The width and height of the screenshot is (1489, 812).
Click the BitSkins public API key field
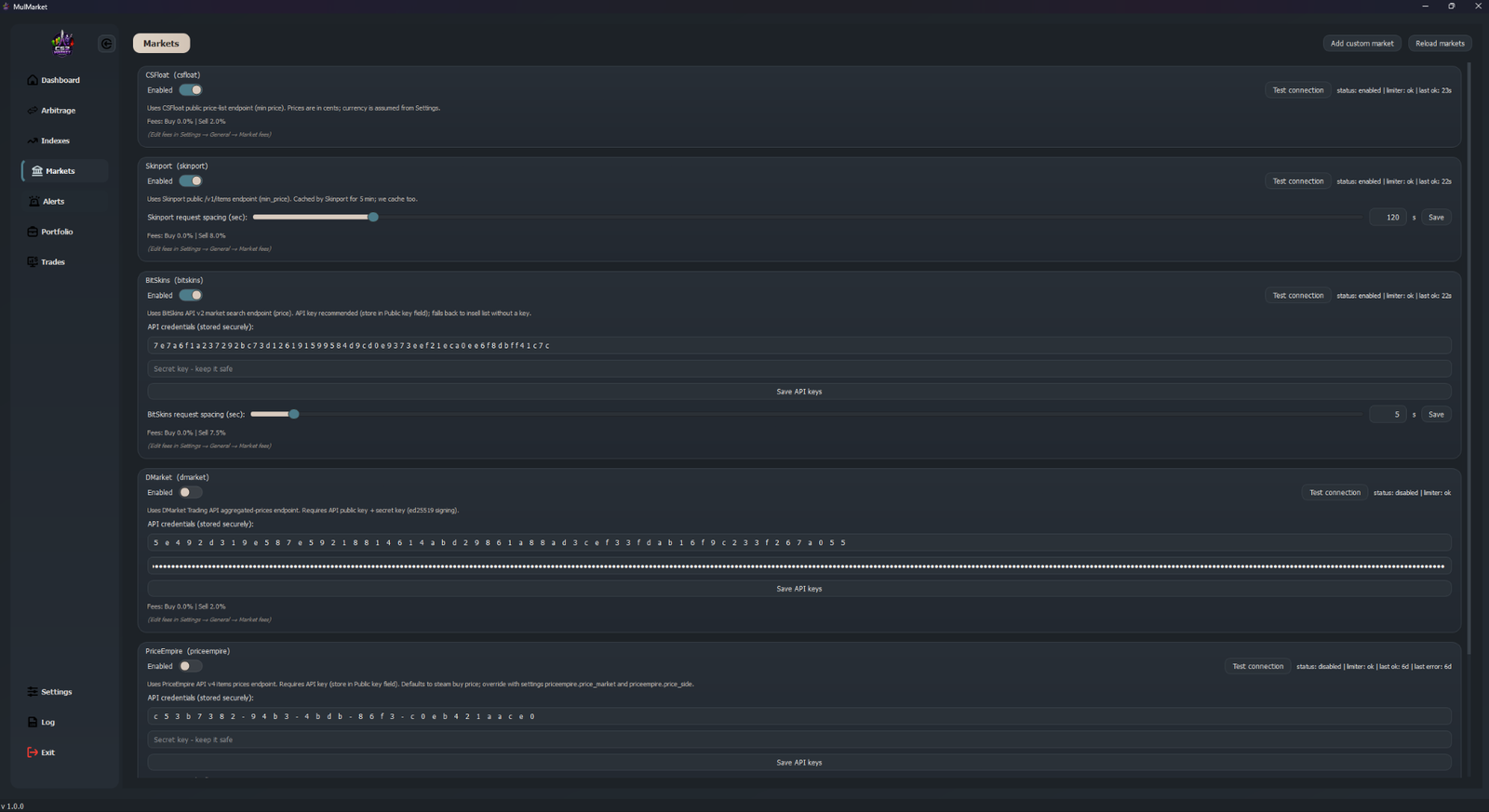click(799, 346)
